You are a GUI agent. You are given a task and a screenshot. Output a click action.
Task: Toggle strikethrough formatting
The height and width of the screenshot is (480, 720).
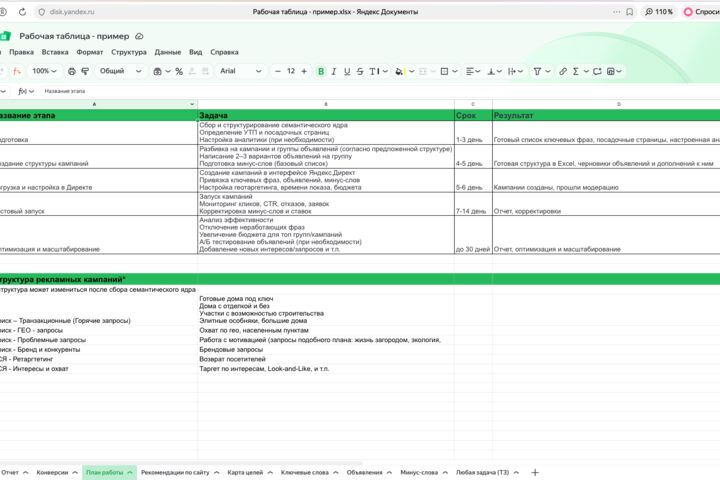[x=360, y=71]
